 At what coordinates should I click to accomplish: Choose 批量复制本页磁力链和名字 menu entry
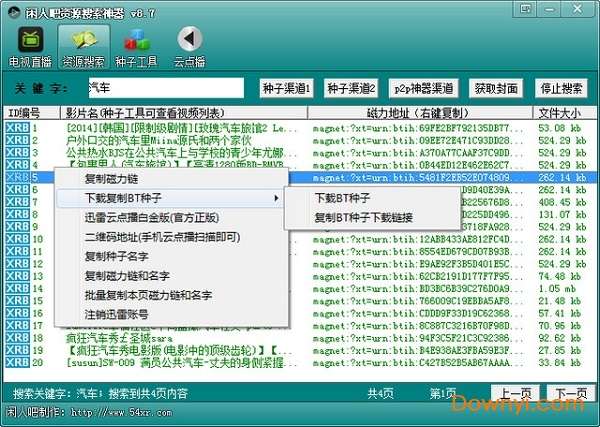tap(172, 295)
